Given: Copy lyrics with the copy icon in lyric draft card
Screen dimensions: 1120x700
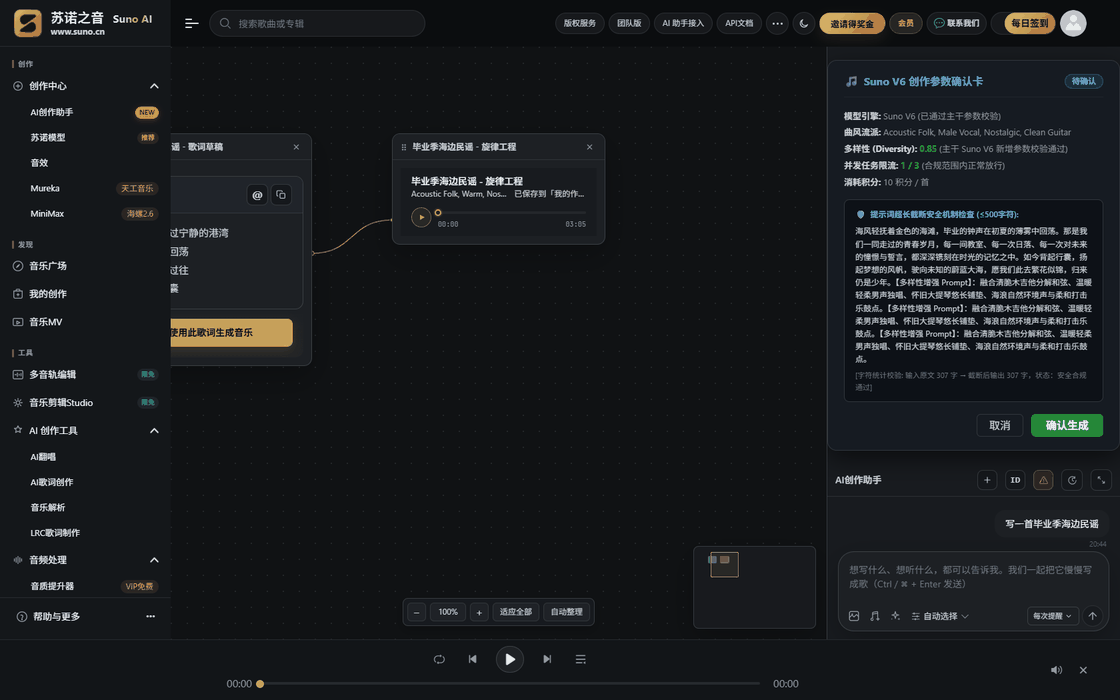Looking at the screenshot, I should 281,194.
